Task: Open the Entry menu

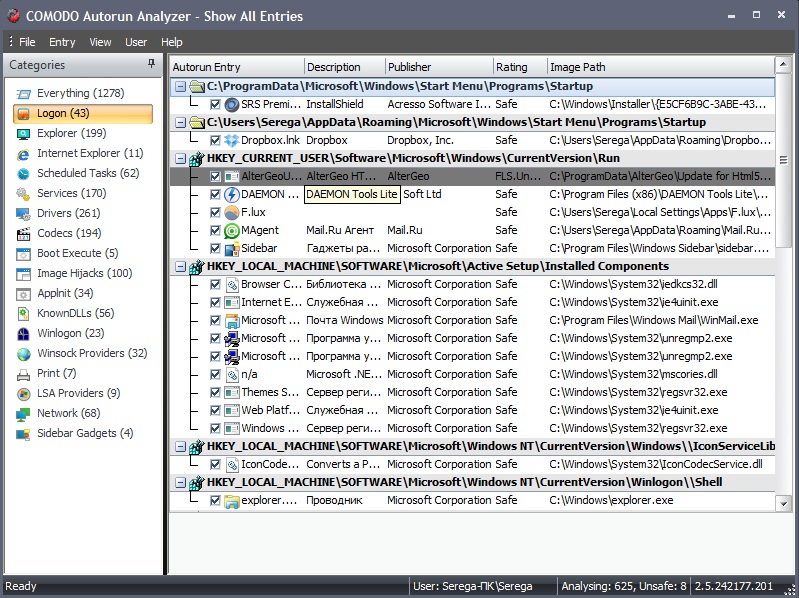Action: tap(62, 42)
